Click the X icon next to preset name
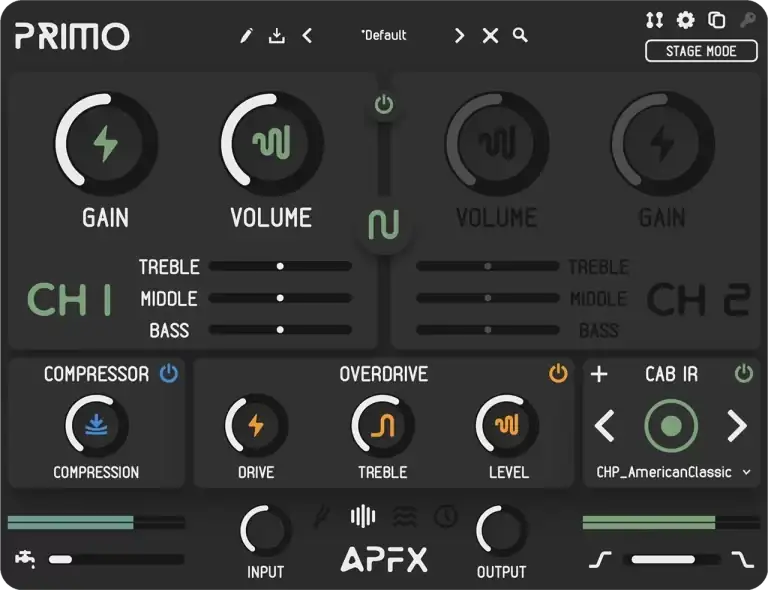The height and width of the screenshot is (590, 768). coord(490,35)
